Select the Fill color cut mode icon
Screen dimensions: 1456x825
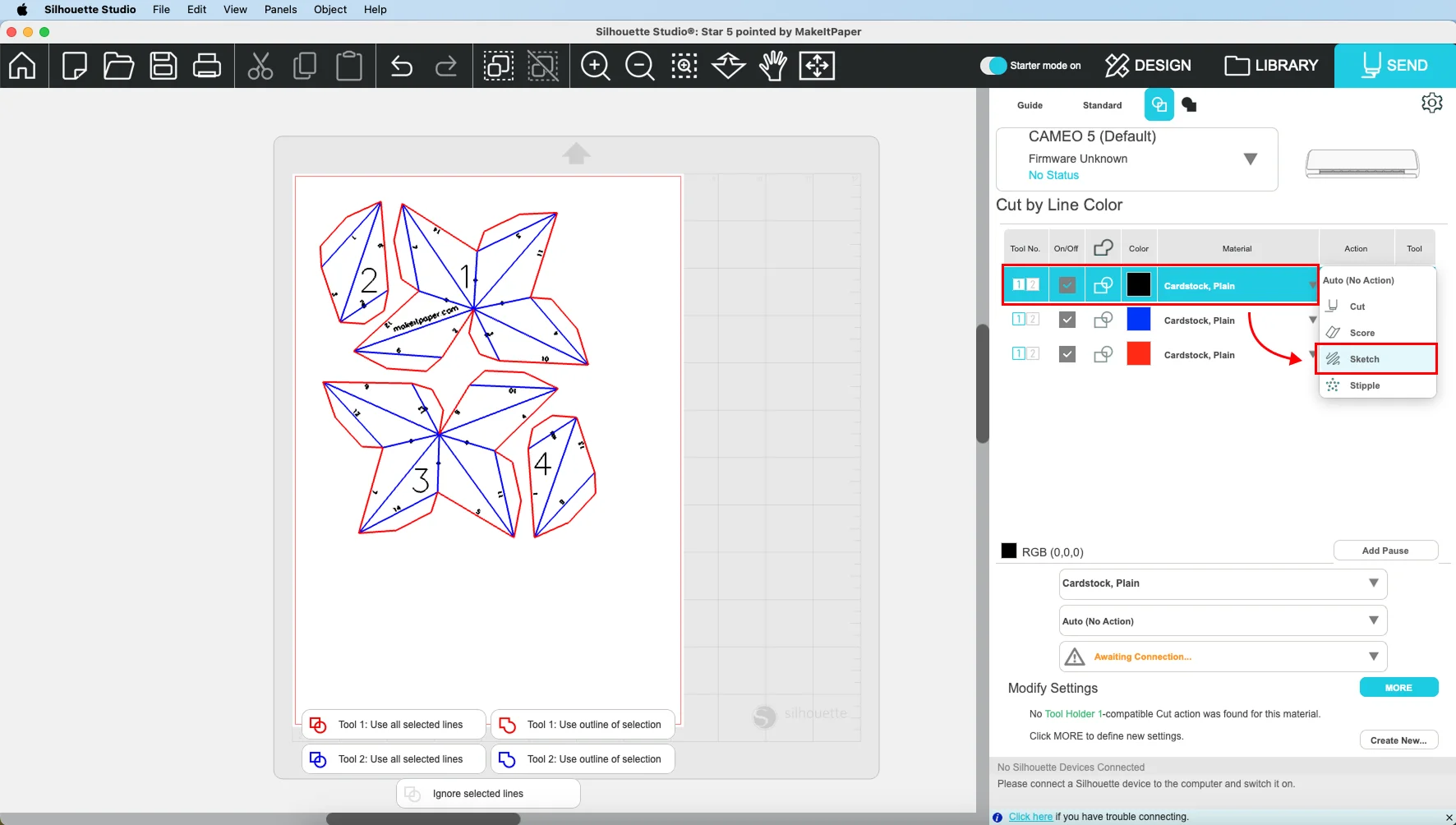(x=1189, y=104)
